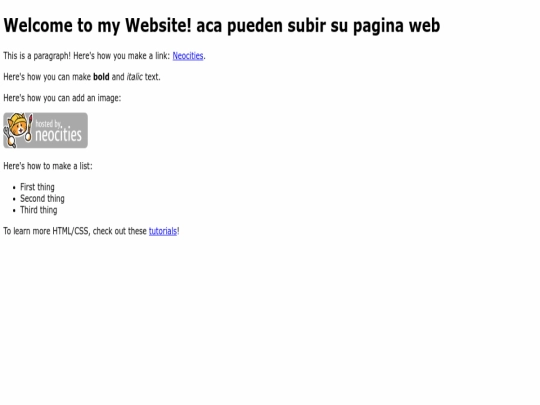
Task: Select the Second thing list item
Action: click(x=42, y=199)
